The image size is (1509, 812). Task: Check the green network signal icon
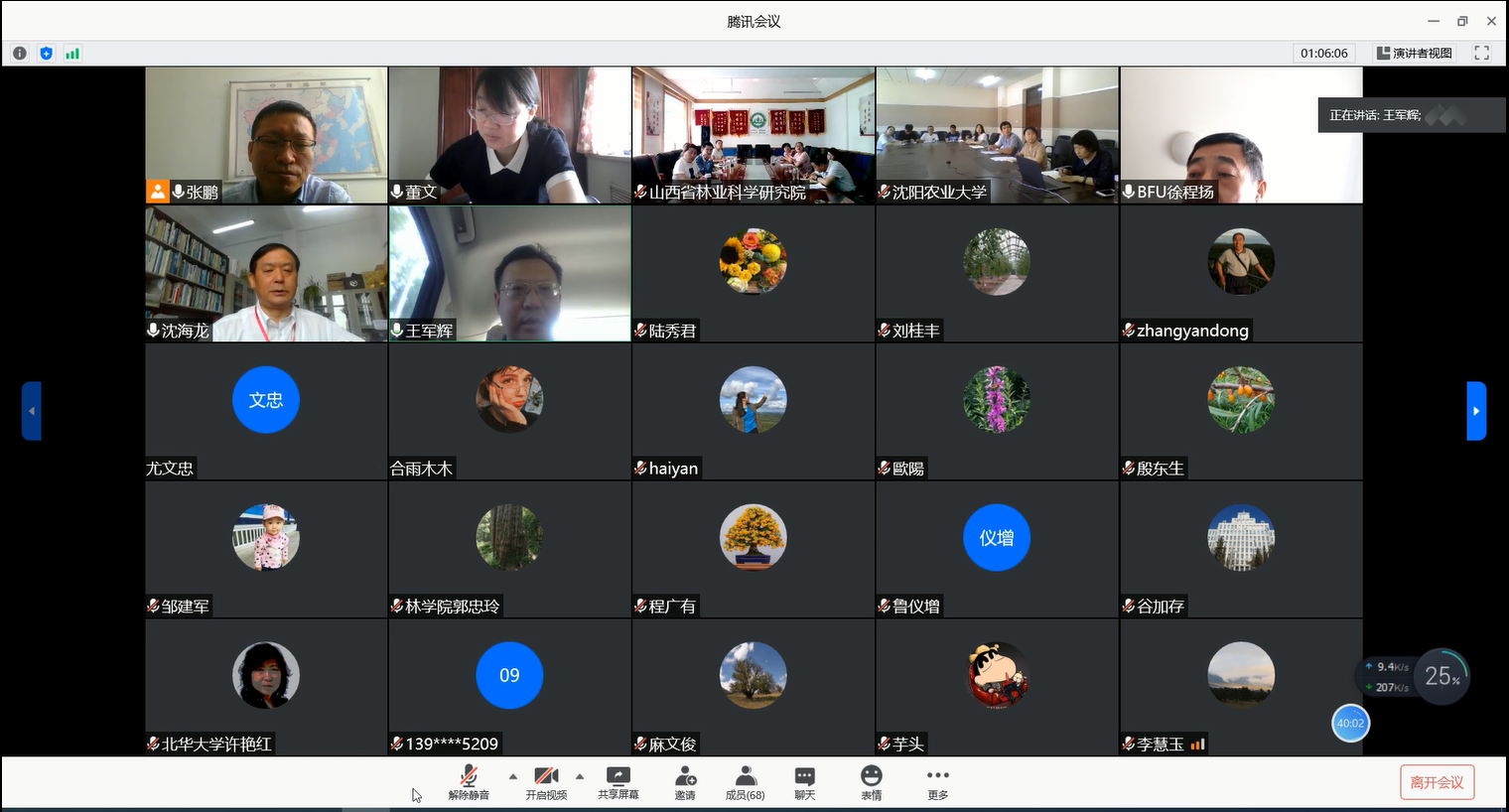pyautogui.click(x=72, y=54)
